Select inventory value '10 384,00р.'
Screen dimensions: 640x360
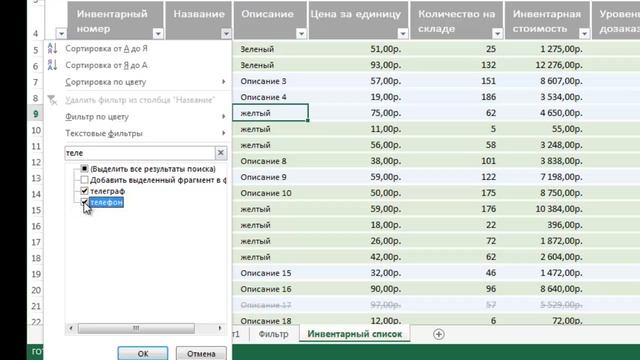[547, 209]
